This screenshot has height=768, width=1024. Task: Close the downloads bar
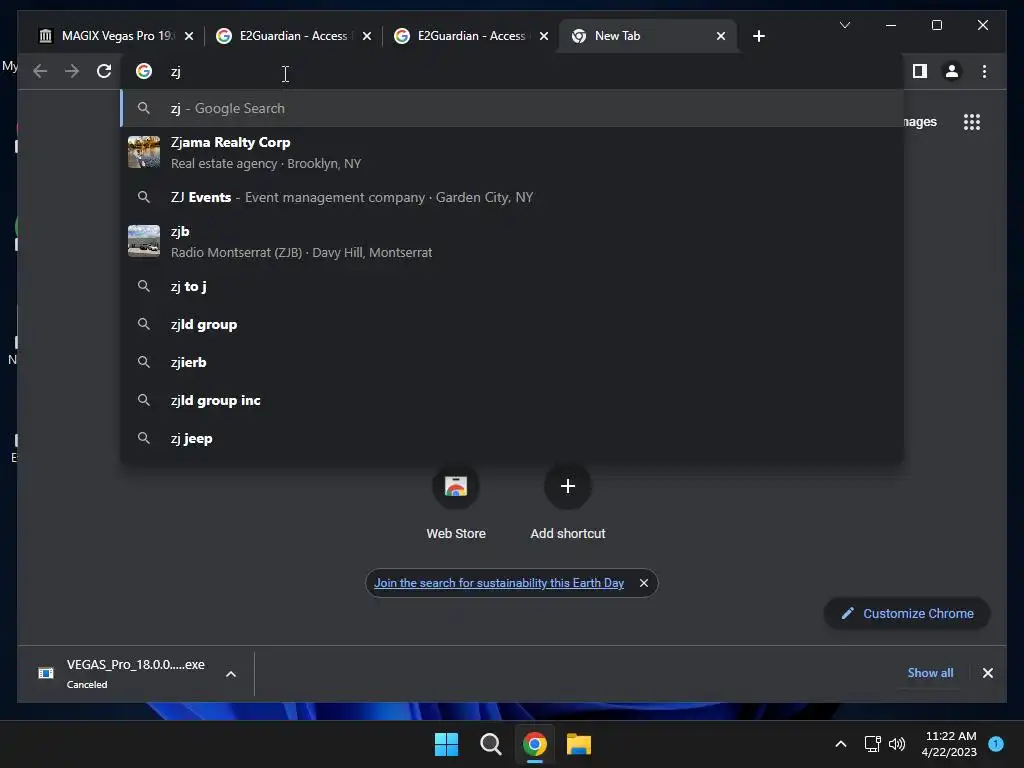(987, 673)
